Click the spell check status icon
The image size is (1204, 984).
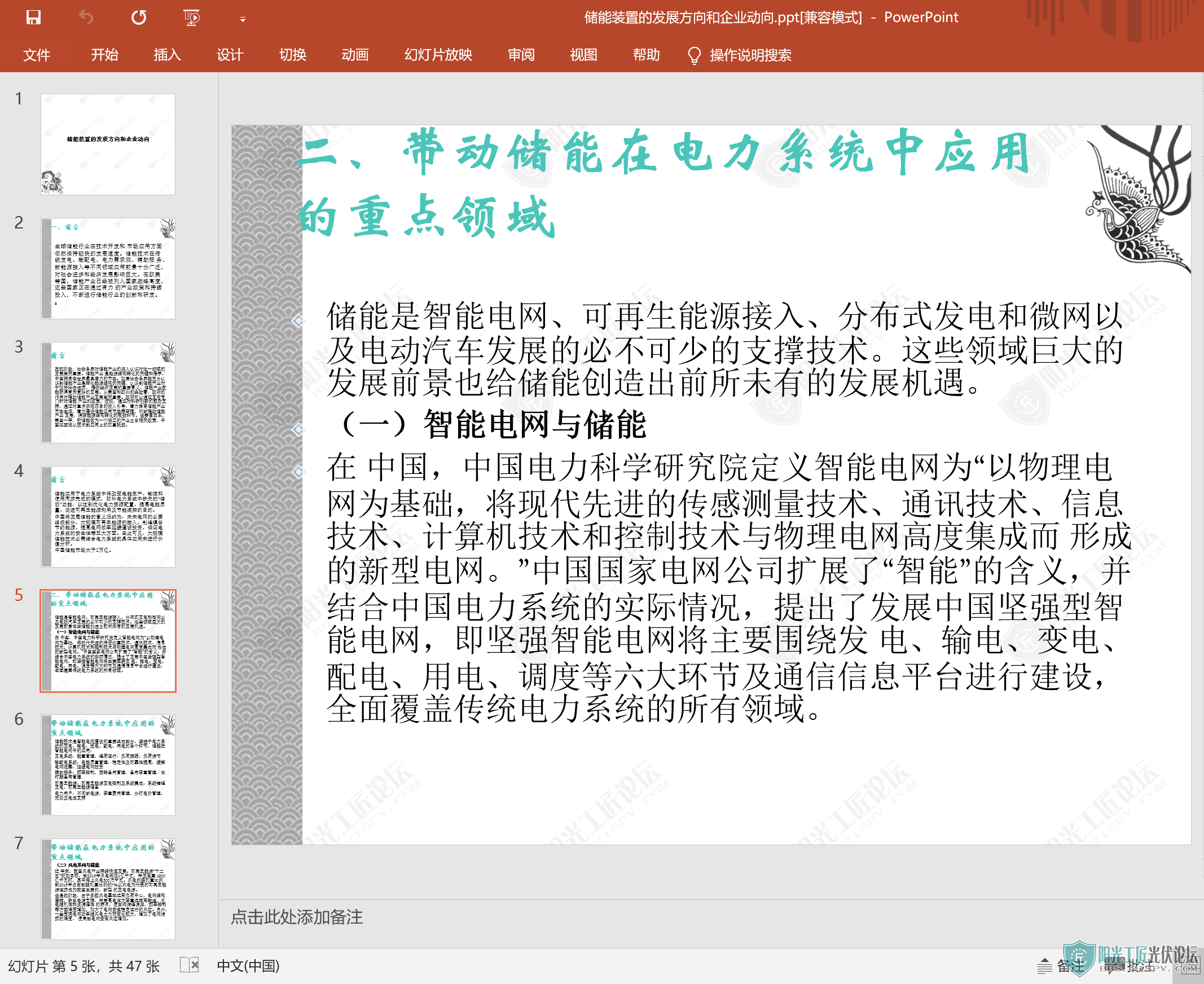coord(190,965)
